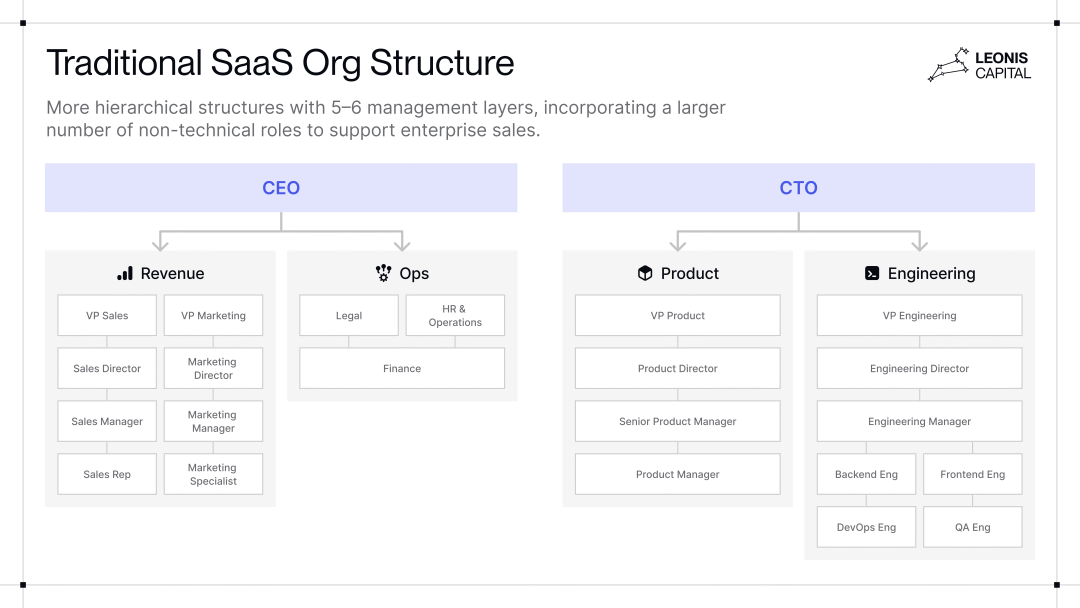Screen dimensions: 1080x608
Task: Click the Leonis Capital constellation logo icon
Action: click(948, 65)
